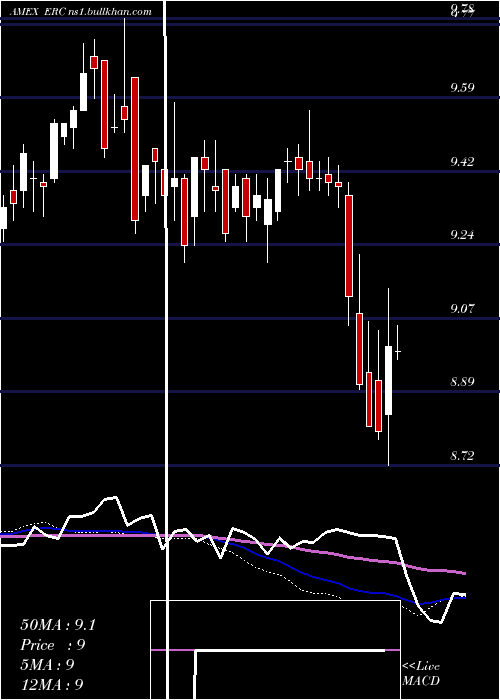Select the 9.59 price axis label
The height and width of the screenshot is (700, 500).
click(x=462, y=87)
